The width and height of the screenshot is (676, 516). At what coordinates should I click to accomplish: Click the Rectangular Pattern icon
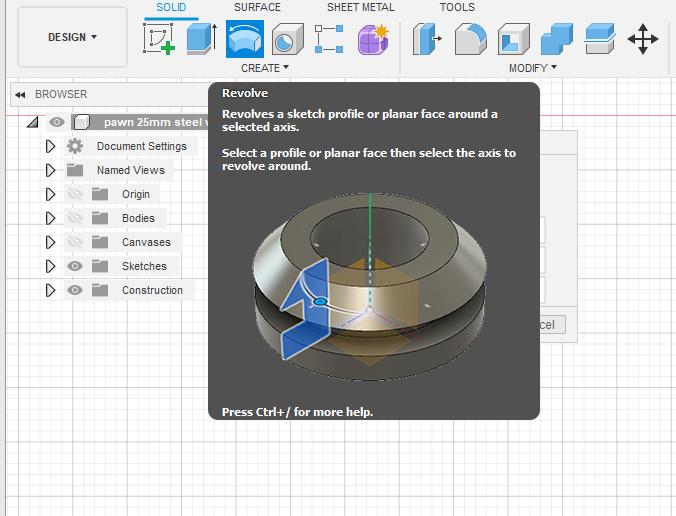[329, 39]
